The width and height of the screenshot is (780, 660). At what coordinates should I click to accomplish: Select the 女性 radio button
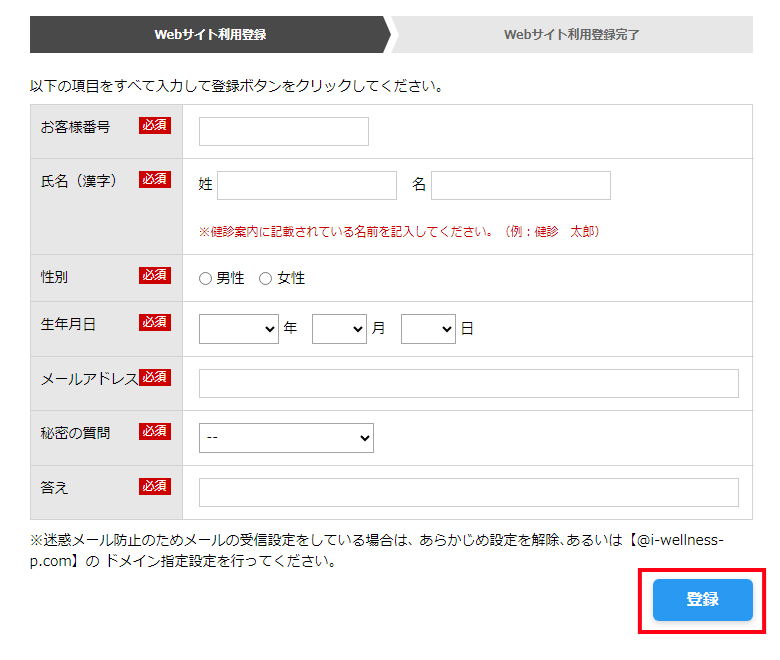266,279
